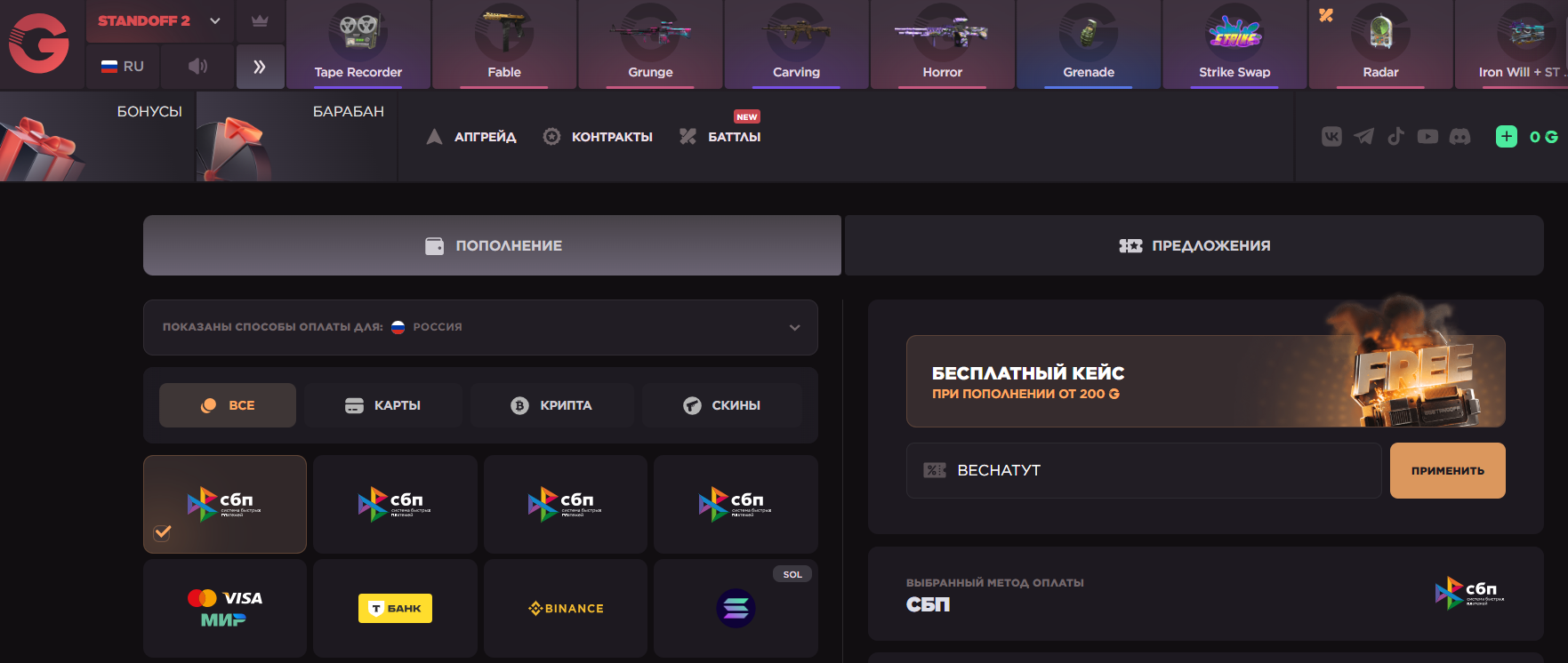
Task: Select the Solana SOL payment tile
Action: (736, 608)
